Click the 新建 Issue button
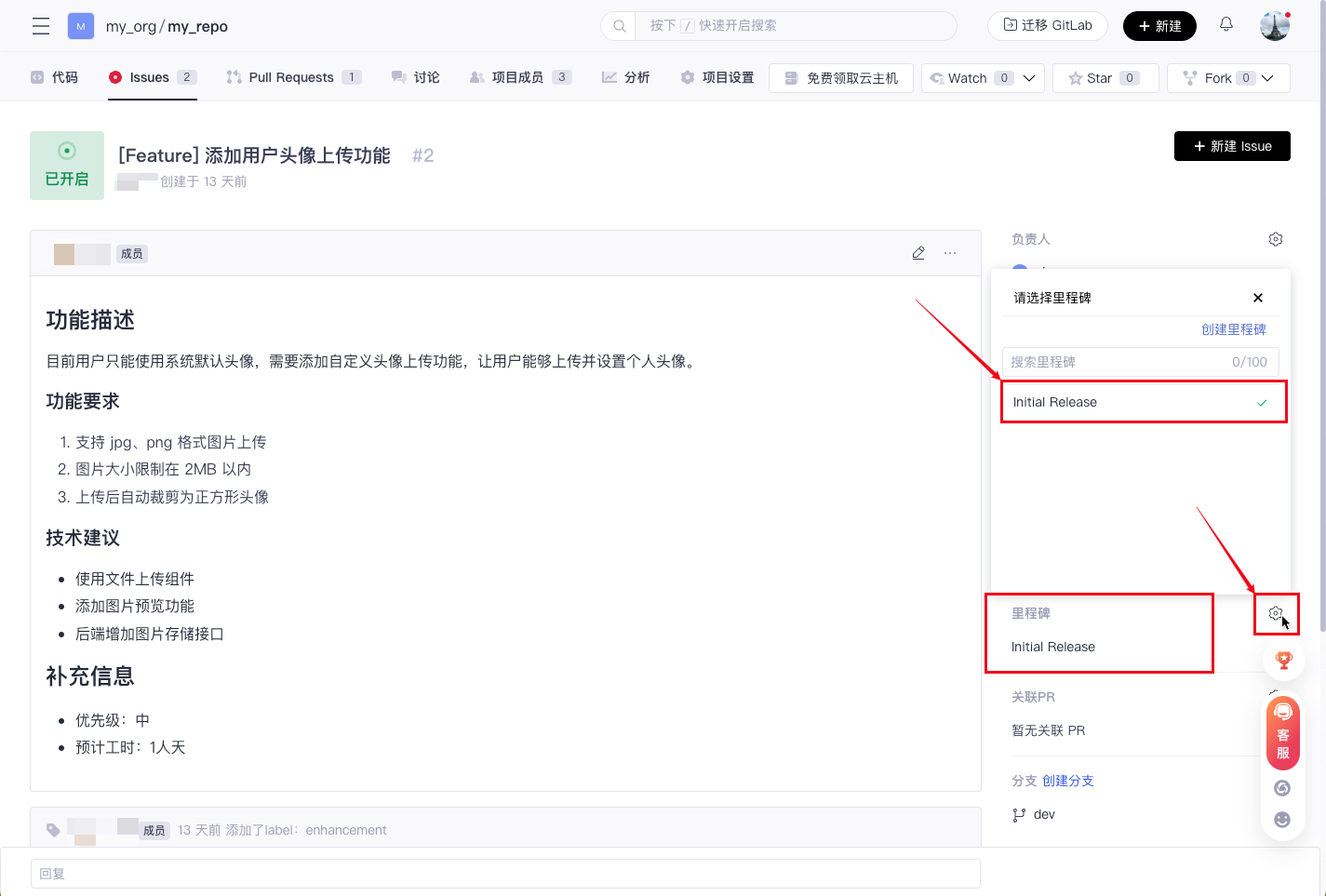1326x896 pixels. (x=1232, y=146)
